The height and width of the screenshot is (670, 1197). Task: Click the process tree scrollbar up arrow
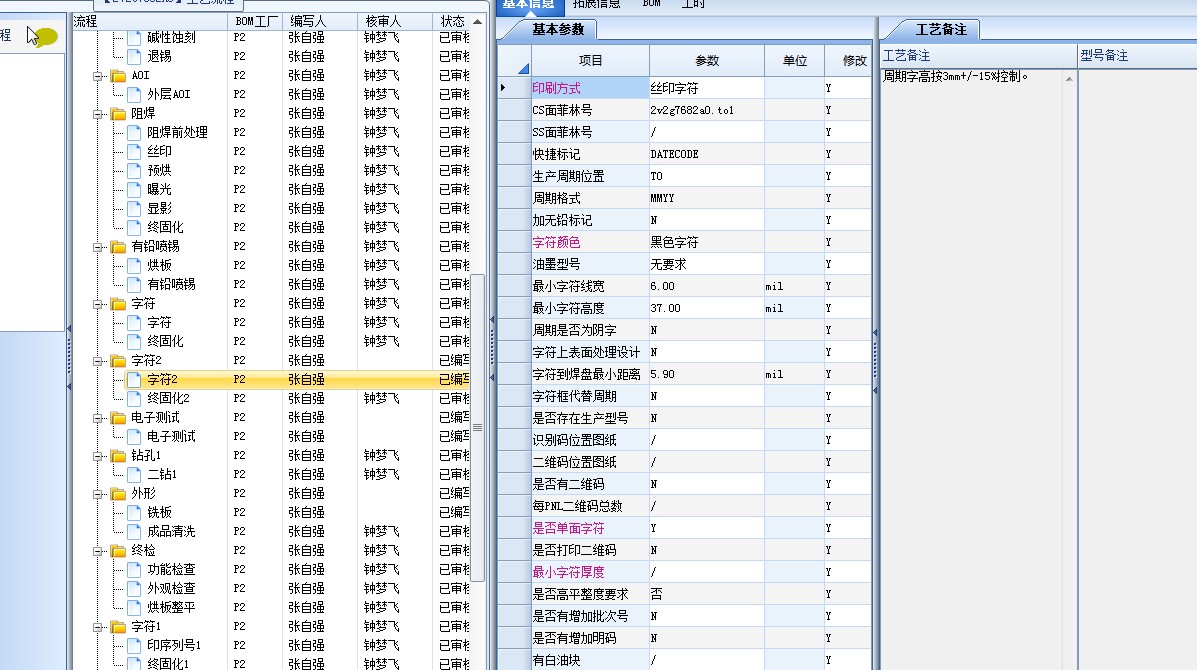click(x=478, y=21)
